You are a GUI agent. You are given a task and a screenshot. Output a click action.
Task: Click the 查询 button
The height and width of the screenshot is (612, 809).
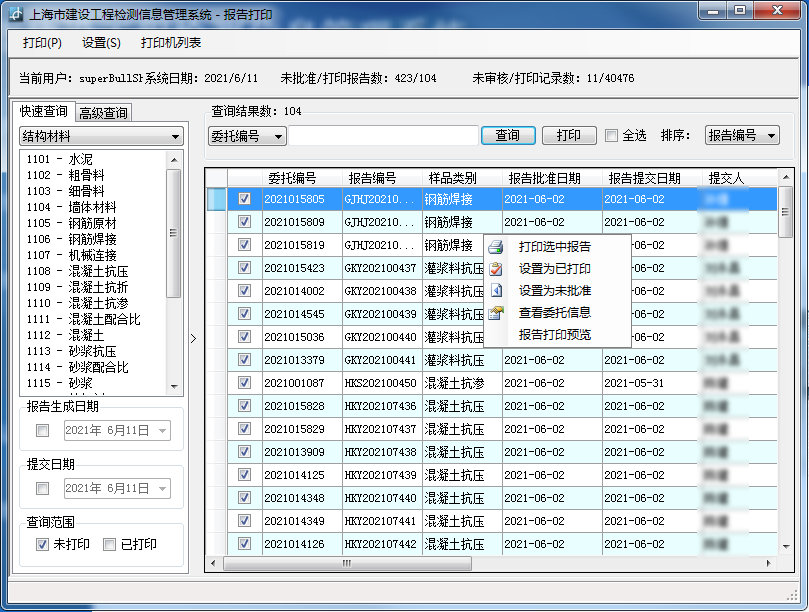click(x=507, y=136)
